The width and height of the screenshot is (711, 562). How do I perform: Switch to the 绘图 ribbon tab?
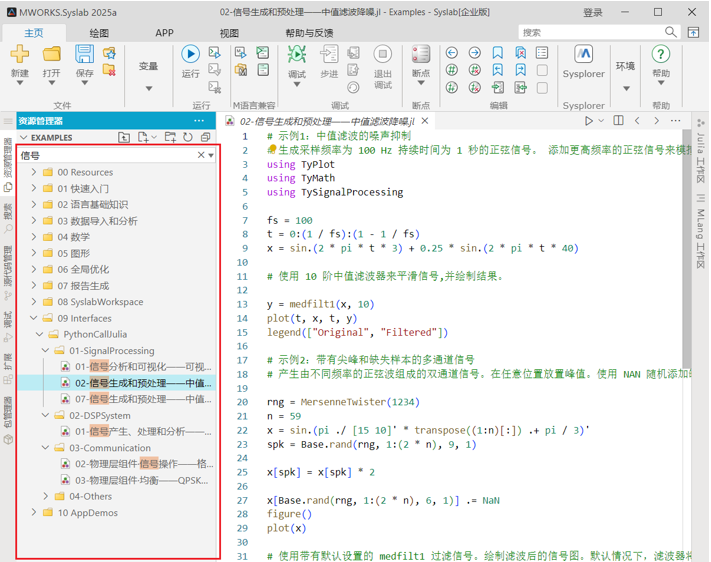pos(99,33)
